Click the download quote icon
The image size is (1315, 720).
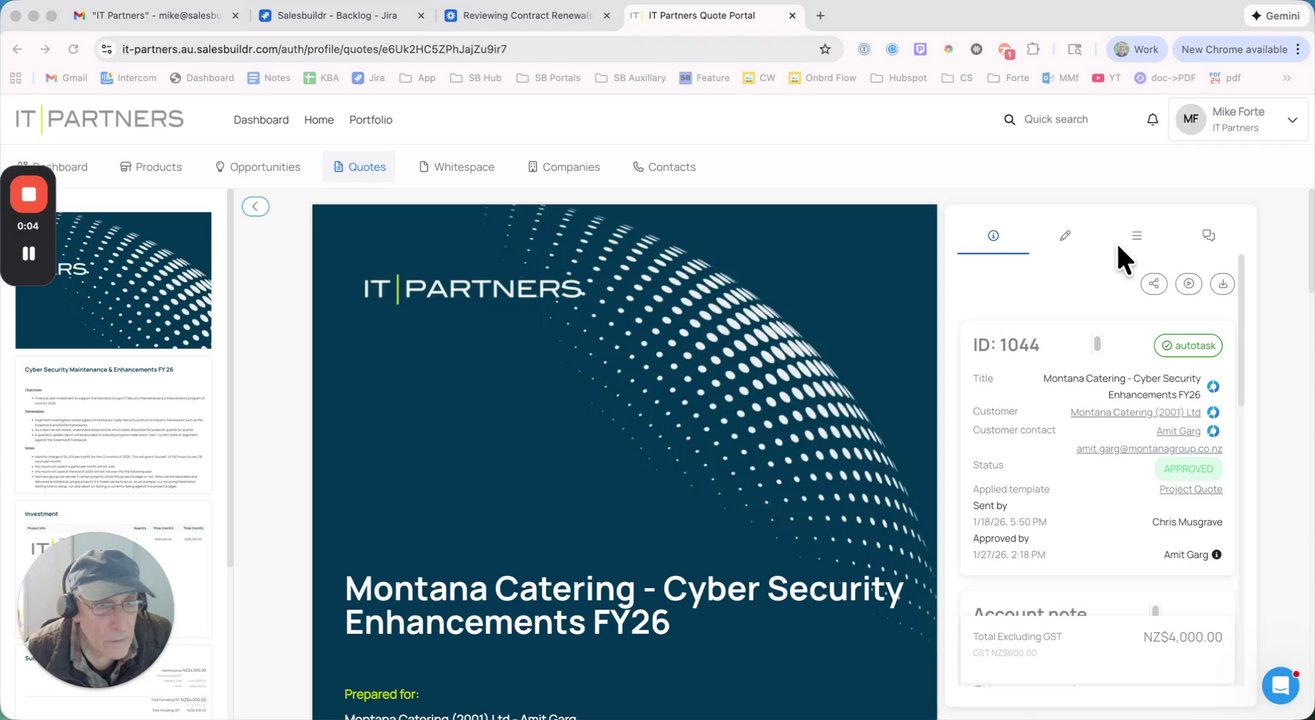tap(1222, 284)
